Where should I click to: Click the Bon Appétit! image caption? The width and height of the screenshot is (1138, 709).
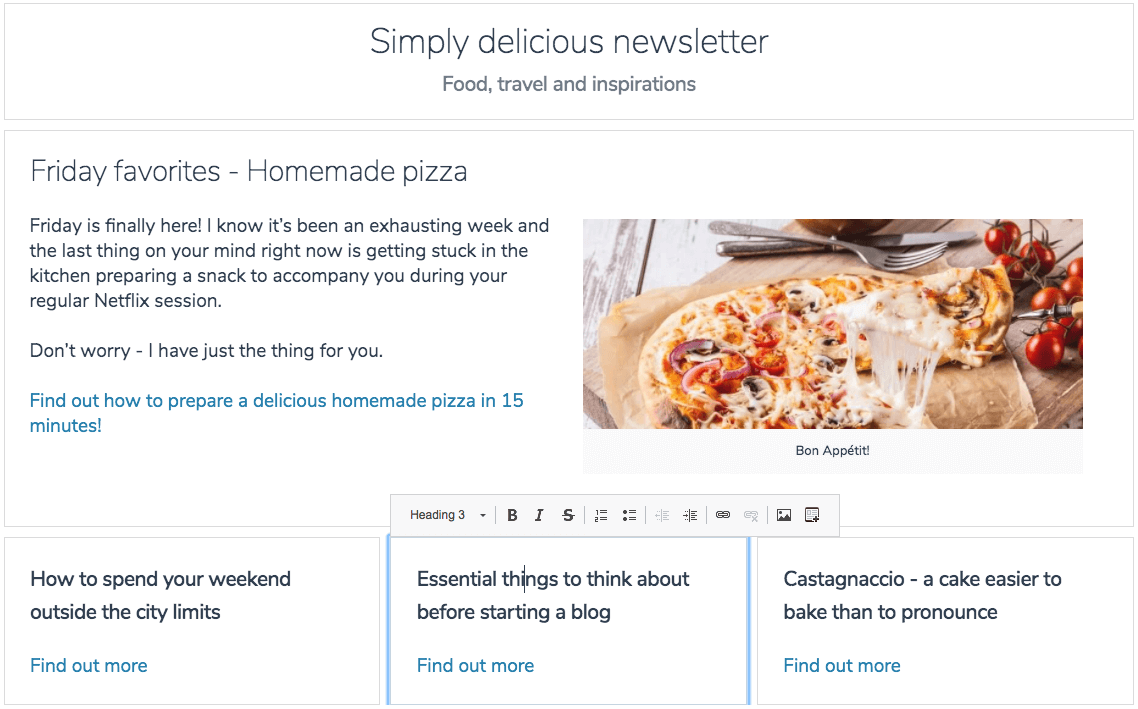pyautogui.click(x=832, y=451)
